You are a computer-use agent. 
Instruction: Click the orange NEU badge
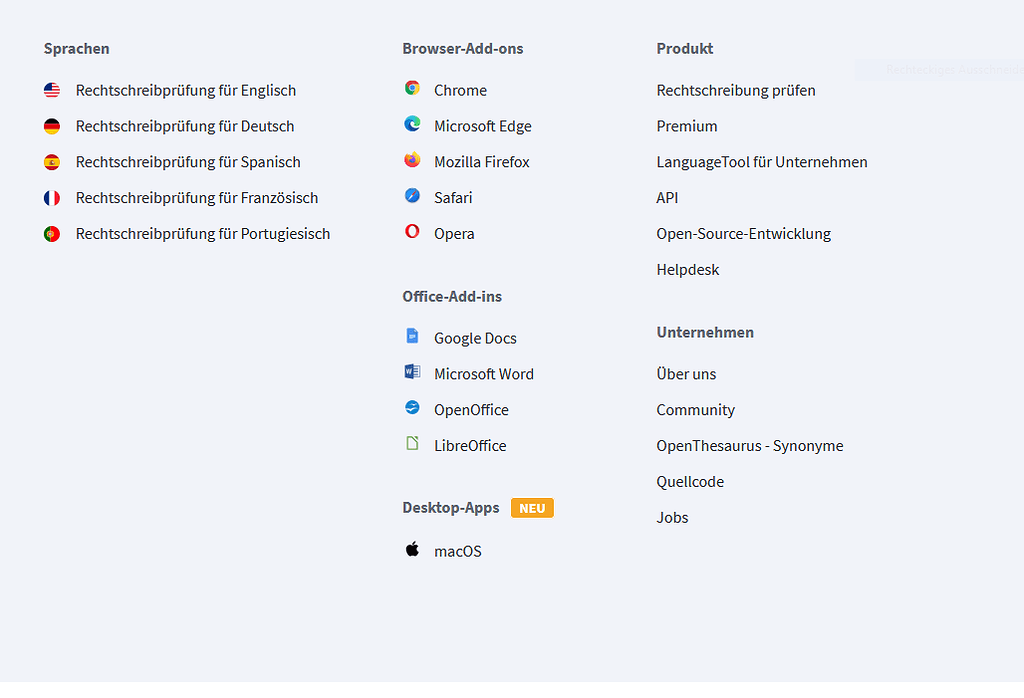(532, 508)
